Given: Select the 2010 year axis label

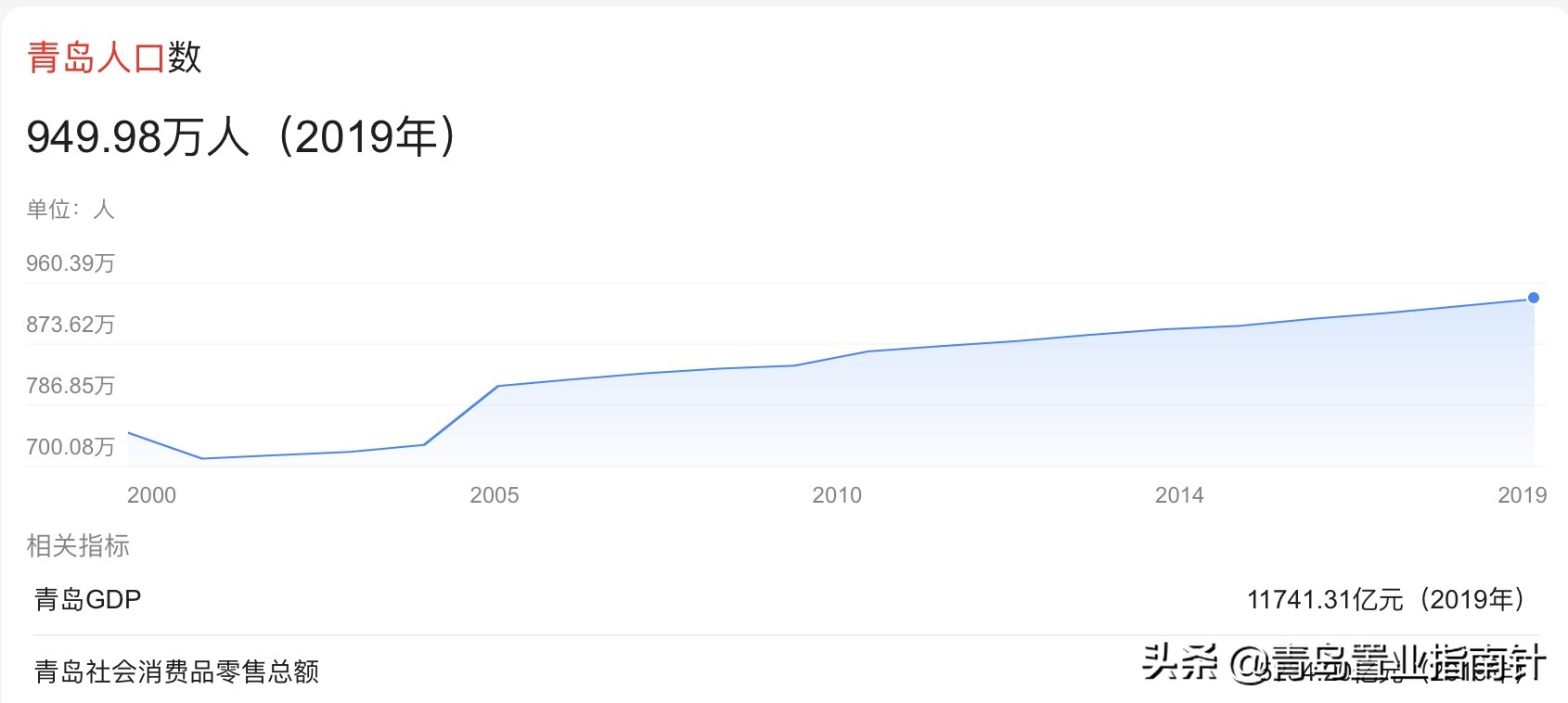Looking at the screenshot, I should point(836,495).
